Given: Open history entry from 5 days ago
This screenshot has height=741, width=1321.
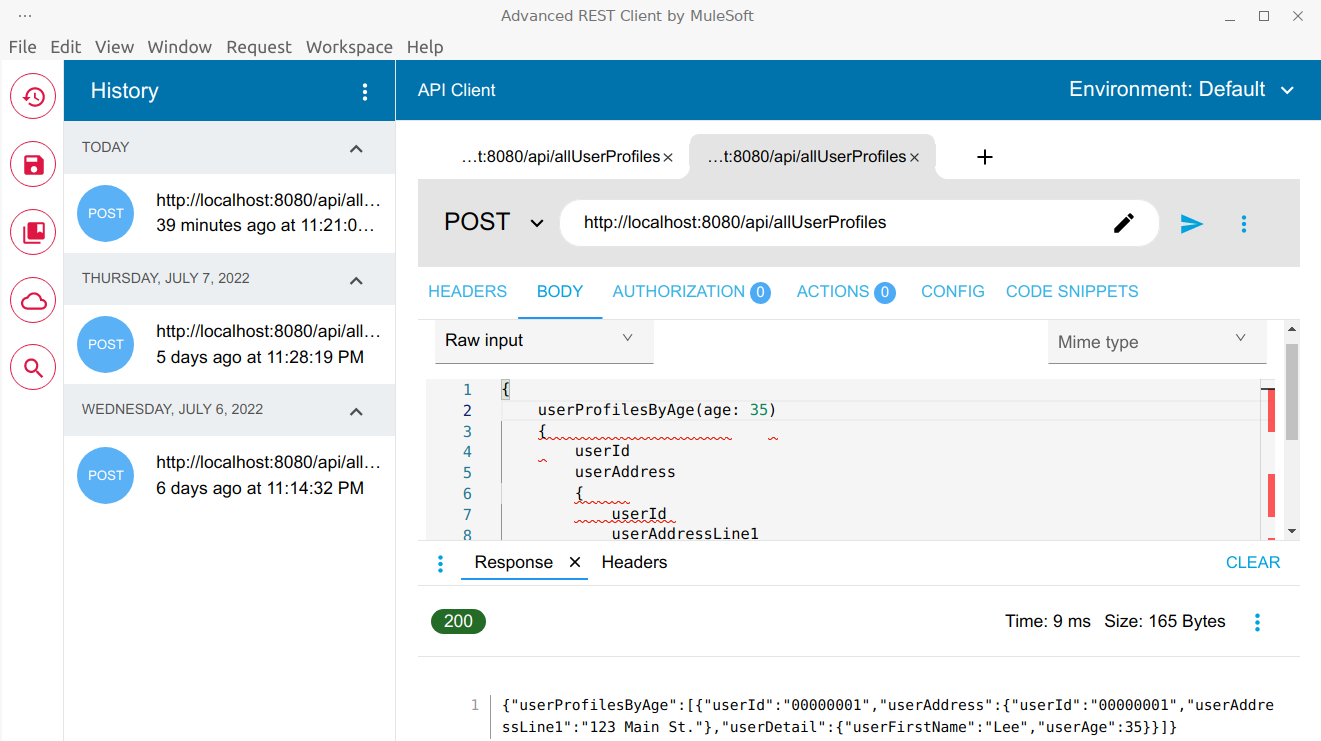Looking at the screenshot, I should coord(229,344).
